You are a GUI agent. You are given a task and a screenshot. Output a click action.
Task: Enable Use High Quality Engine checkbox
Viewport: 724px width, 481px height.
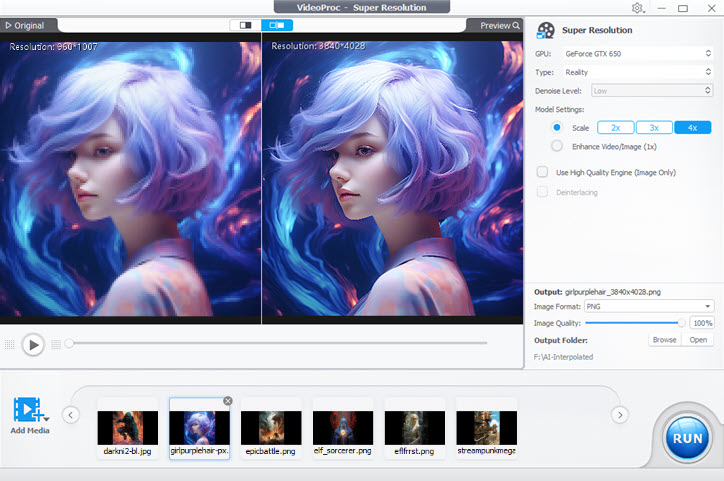(543, 172)
